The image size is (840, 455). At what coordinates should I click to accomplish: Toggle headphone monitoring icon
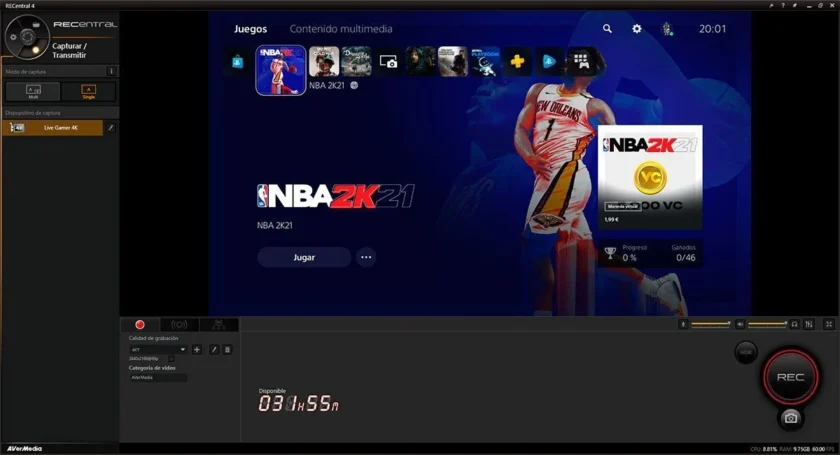794,324
